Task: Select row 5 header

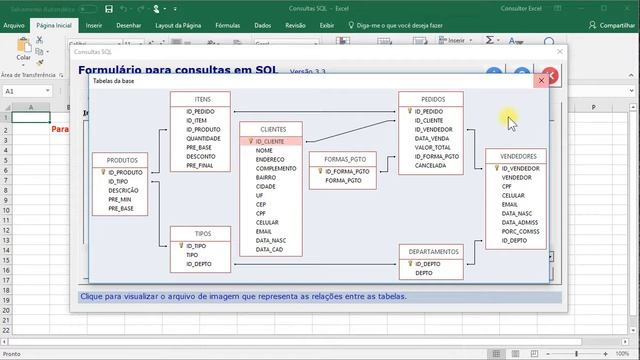Action: pos(6,160)
